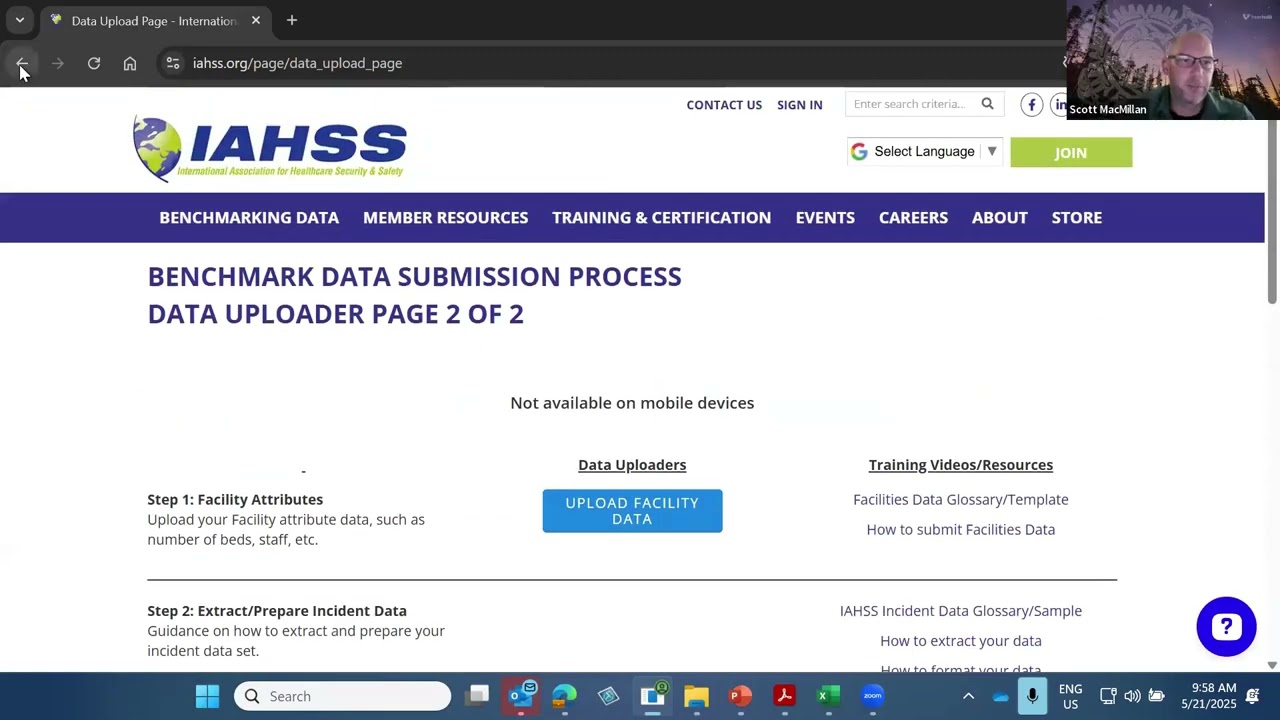Open the Contact Us link

click(724, 104)
